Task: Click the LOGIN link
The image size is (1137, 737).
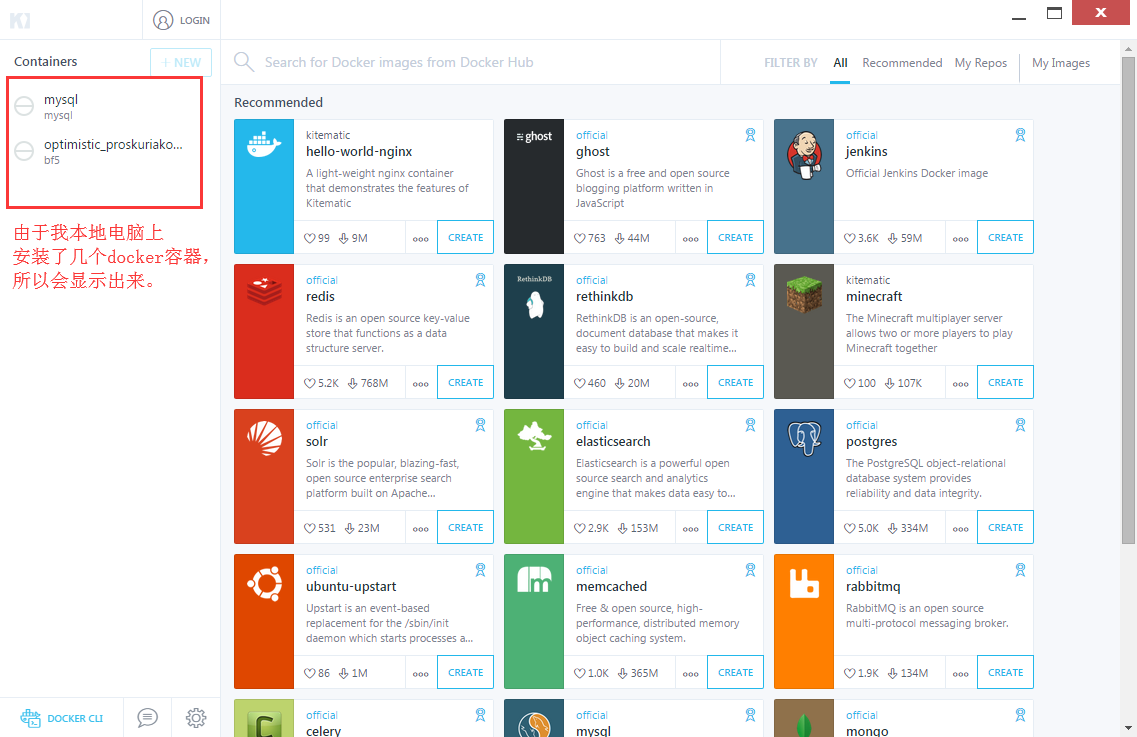Action: tap(194, 20)
